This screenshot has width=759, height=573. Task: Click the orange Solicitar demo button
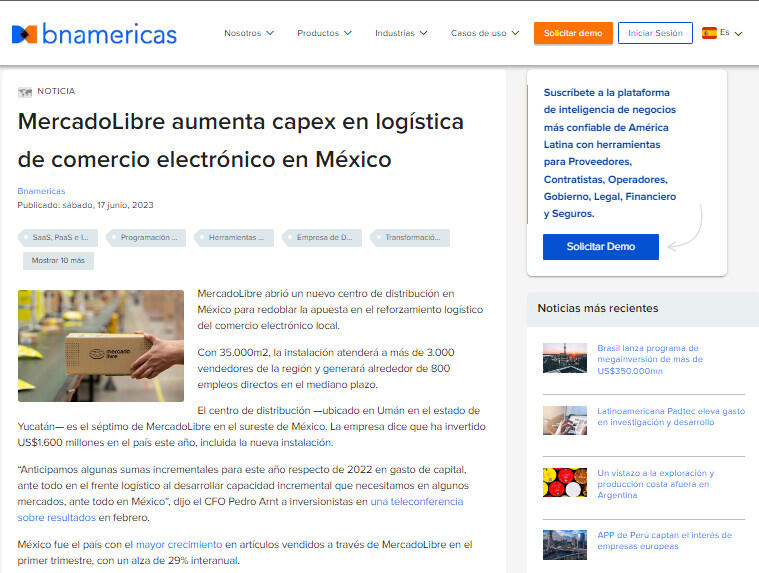click(573, 33)
